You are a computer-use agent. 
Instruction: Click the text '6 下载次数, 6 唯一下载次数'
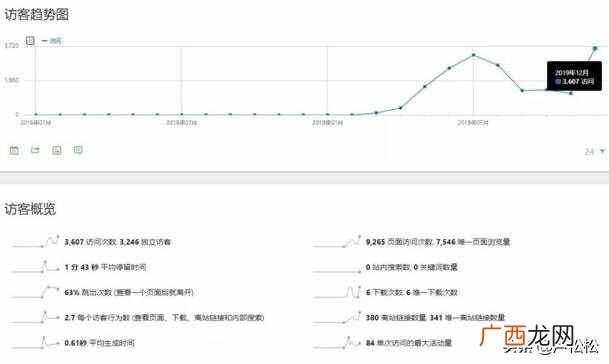click(x=411, y=293)
